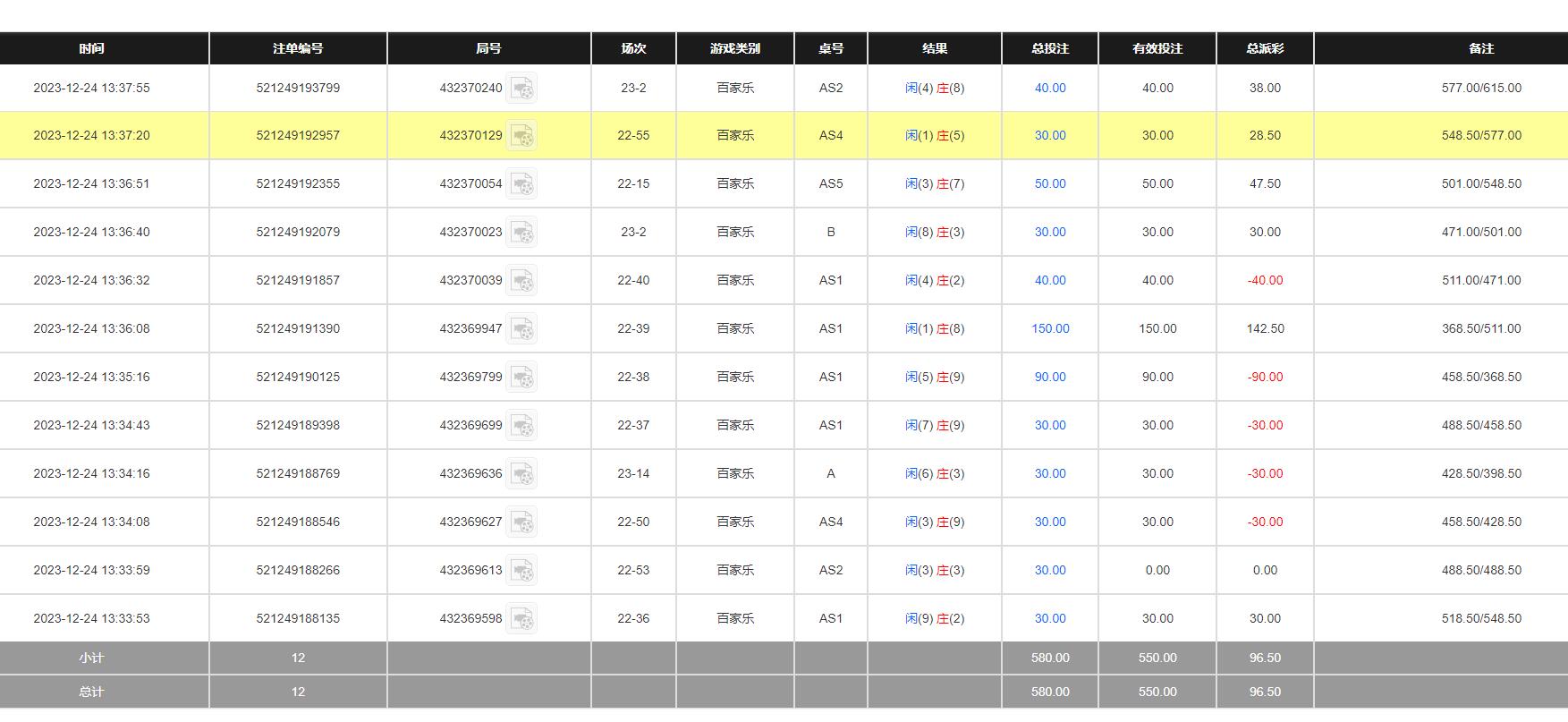Open video icon for round 432369598
This screenshot has height=722, width=1568.
click(x=521, y=619)
